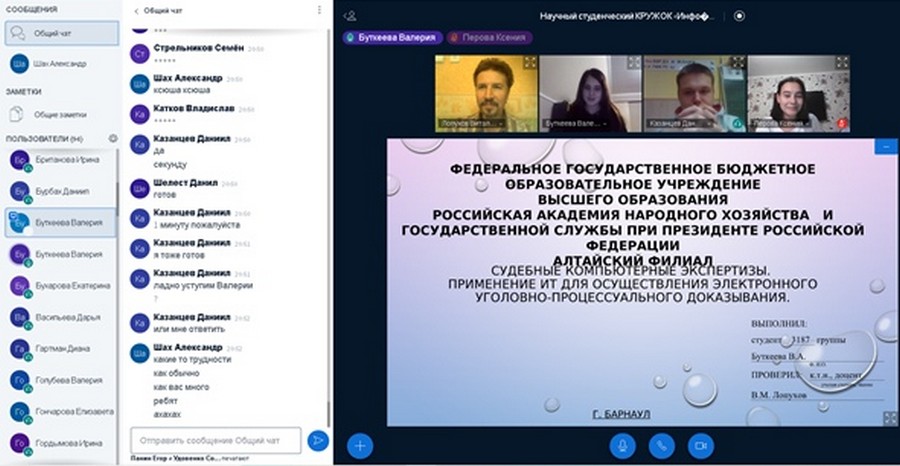Click the phone audio button

(x=661, y=445)
